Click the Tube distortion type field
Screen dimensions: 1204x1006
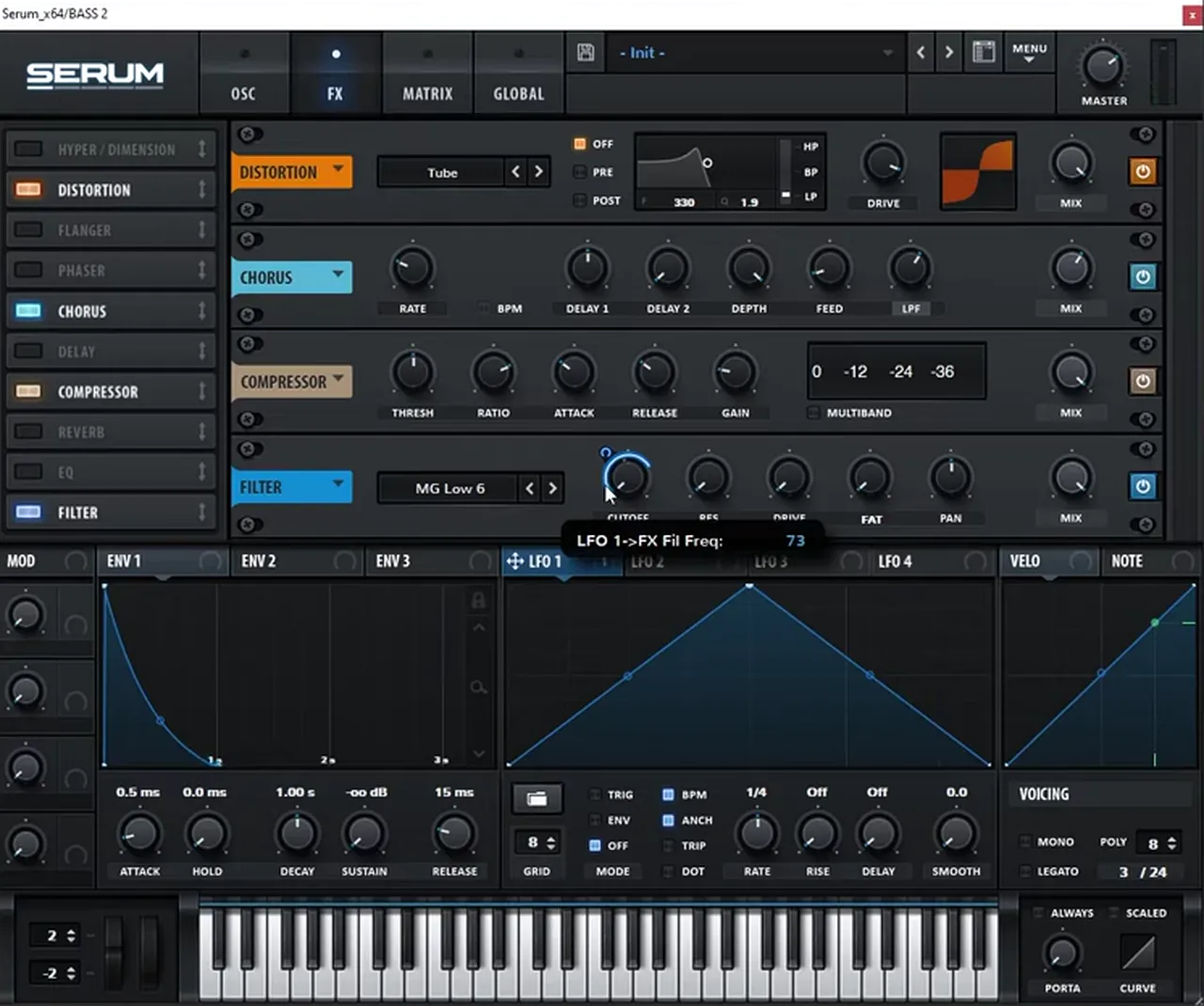pos(440,172)
